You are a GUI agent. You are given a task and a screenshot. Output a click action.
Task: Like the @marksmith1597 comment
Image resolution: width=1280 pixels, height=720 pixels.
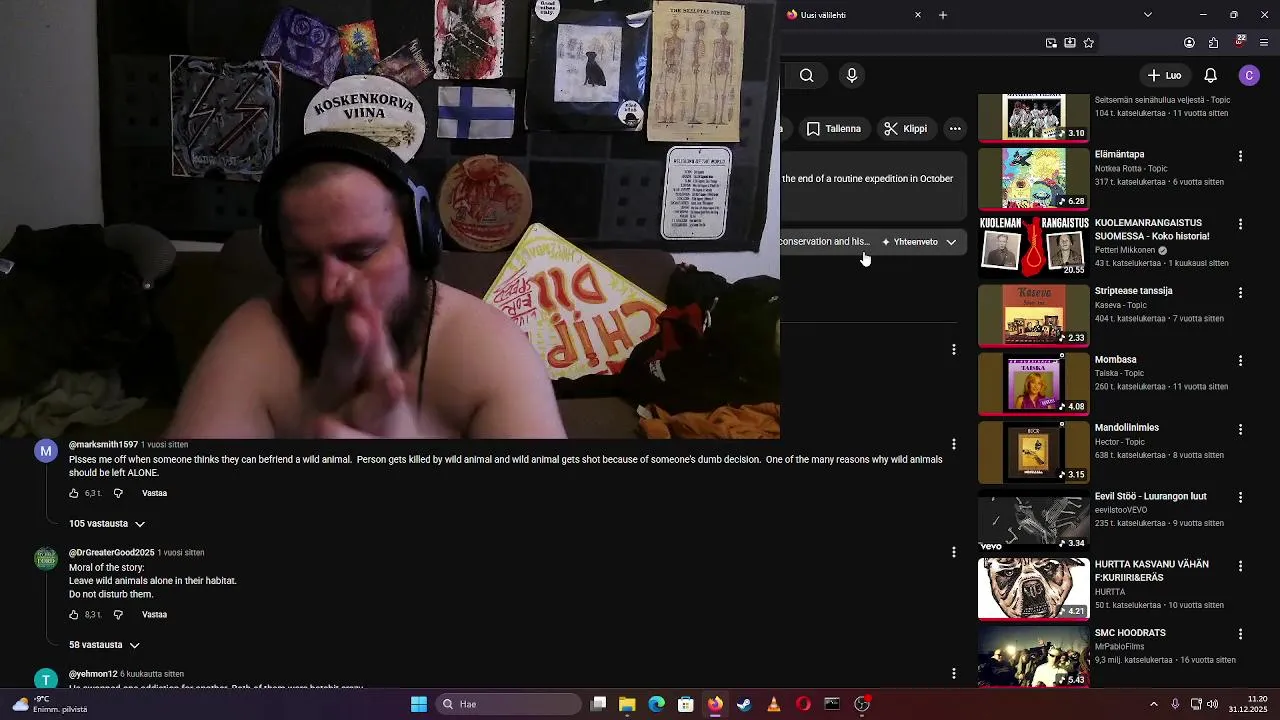coord(74,493)
